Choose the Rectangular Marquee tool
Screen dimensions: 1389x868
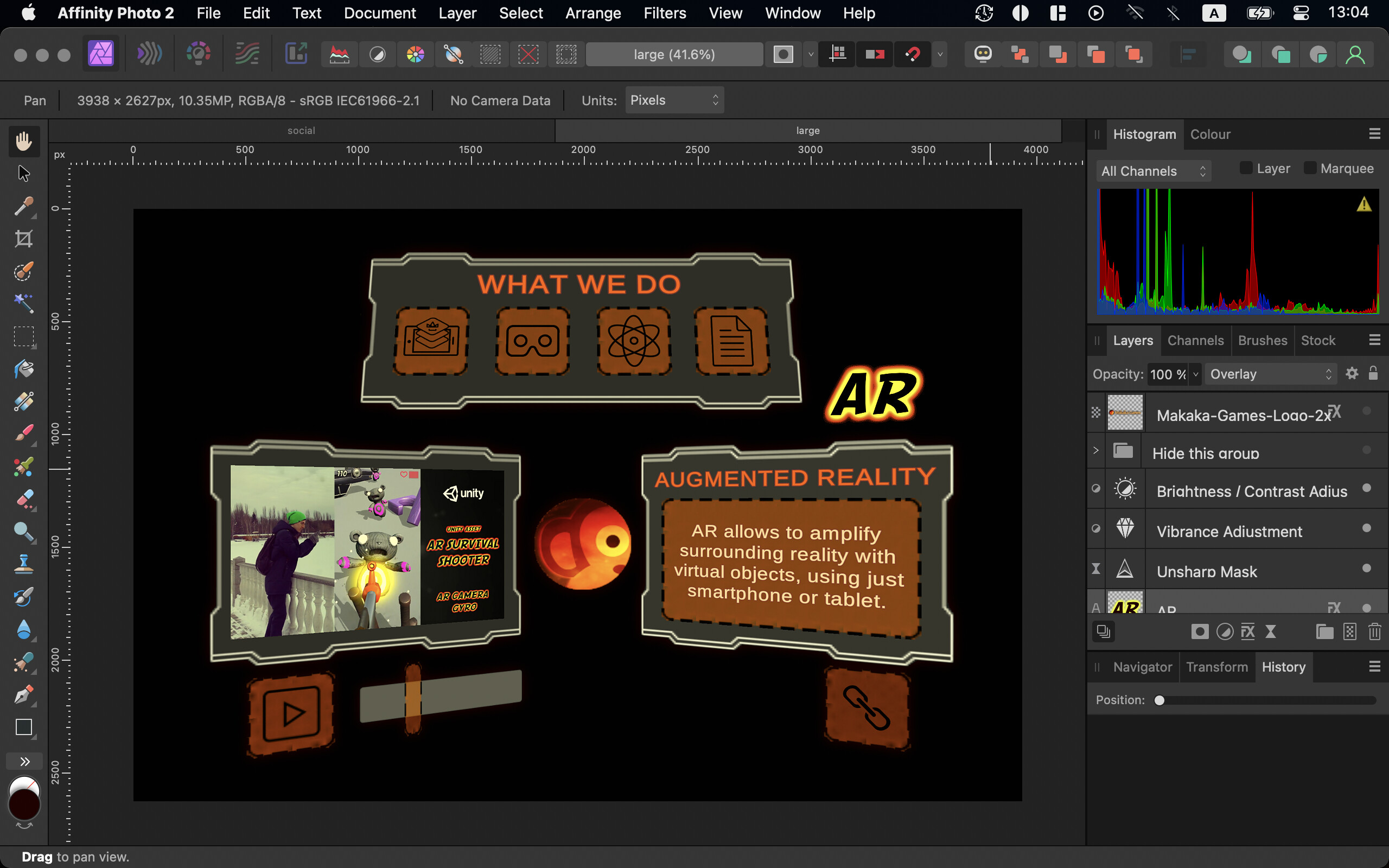click(x=24, y=337)
